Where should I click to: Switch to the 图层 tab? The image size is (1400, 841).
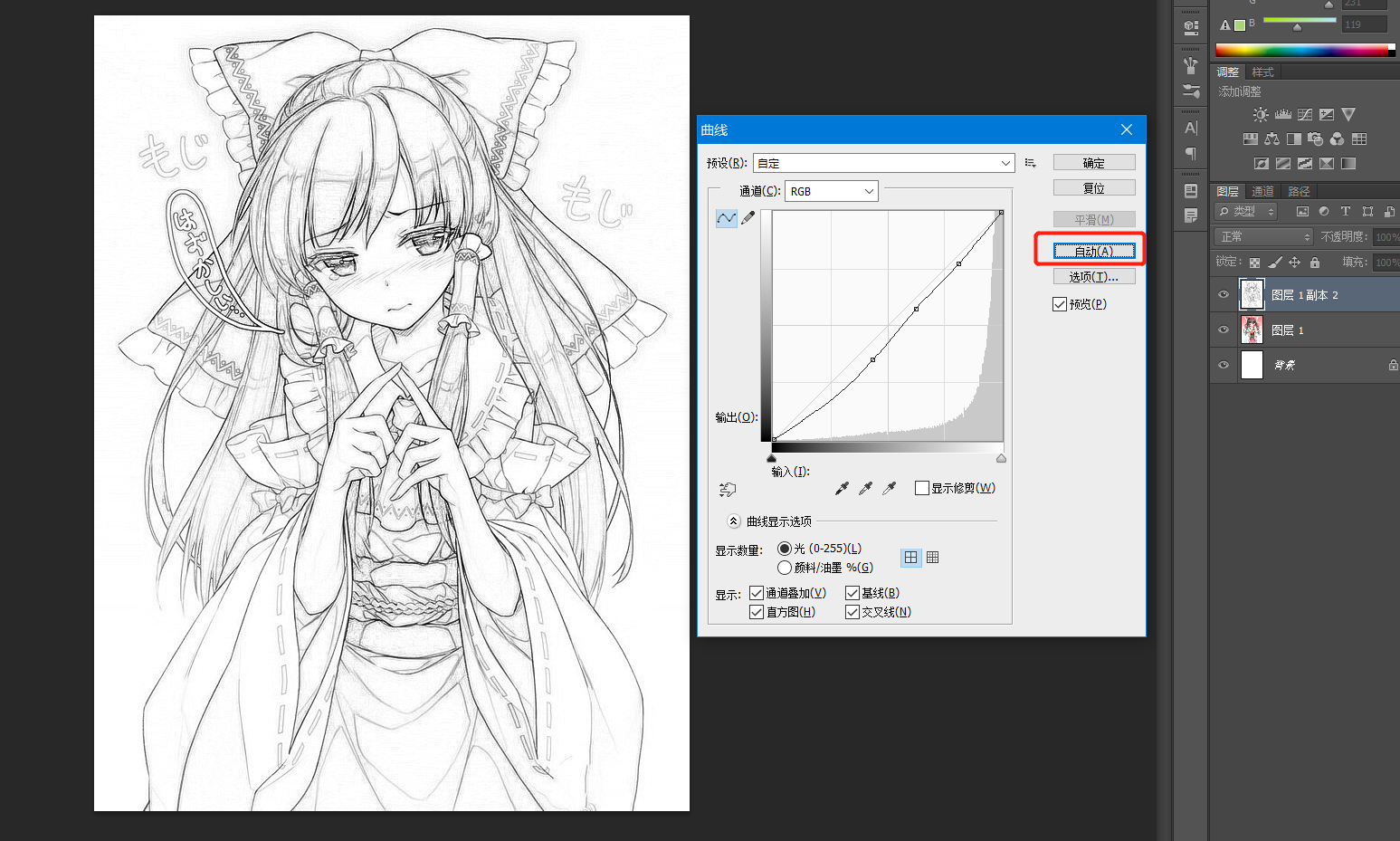coord(1228,191)
